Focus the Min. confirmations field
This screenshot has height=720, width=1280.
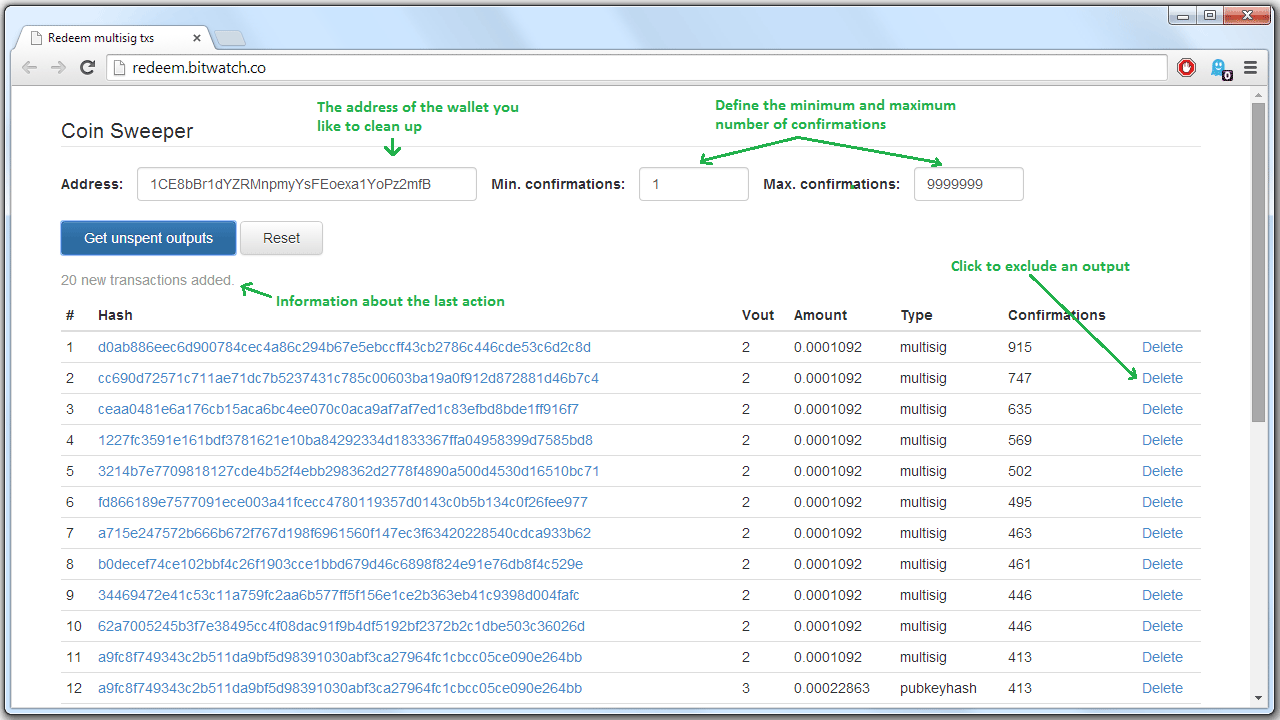693,184
